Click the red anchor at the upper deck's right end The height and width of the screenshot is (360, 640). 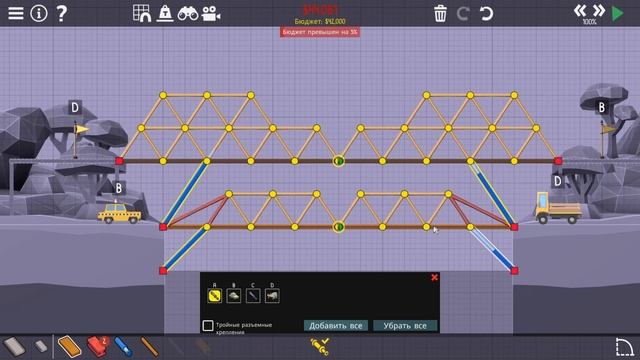(558, 161)
